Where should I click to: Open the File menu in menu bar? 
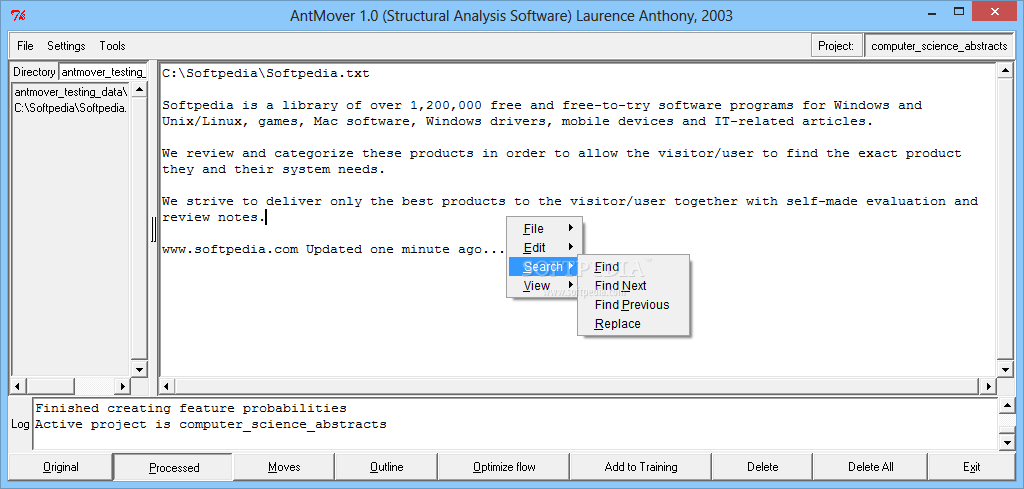click(x=25, y=46)
